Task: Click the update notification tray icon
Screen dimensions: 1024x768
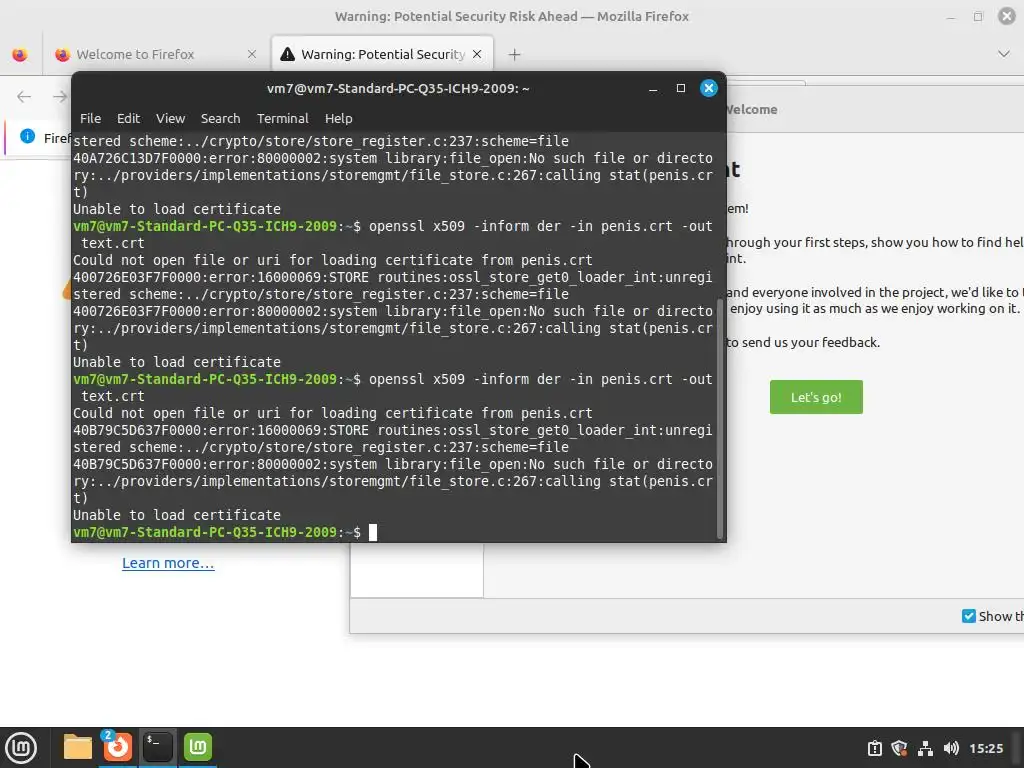Action: pos(874,748)
